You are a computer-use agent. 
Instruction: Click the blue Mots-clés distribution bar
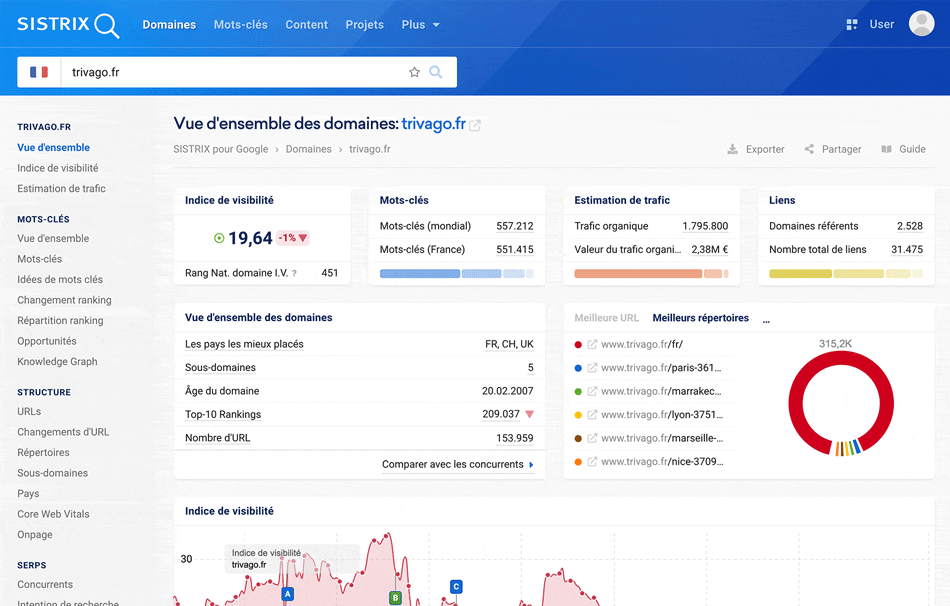(x=457, y=273)
